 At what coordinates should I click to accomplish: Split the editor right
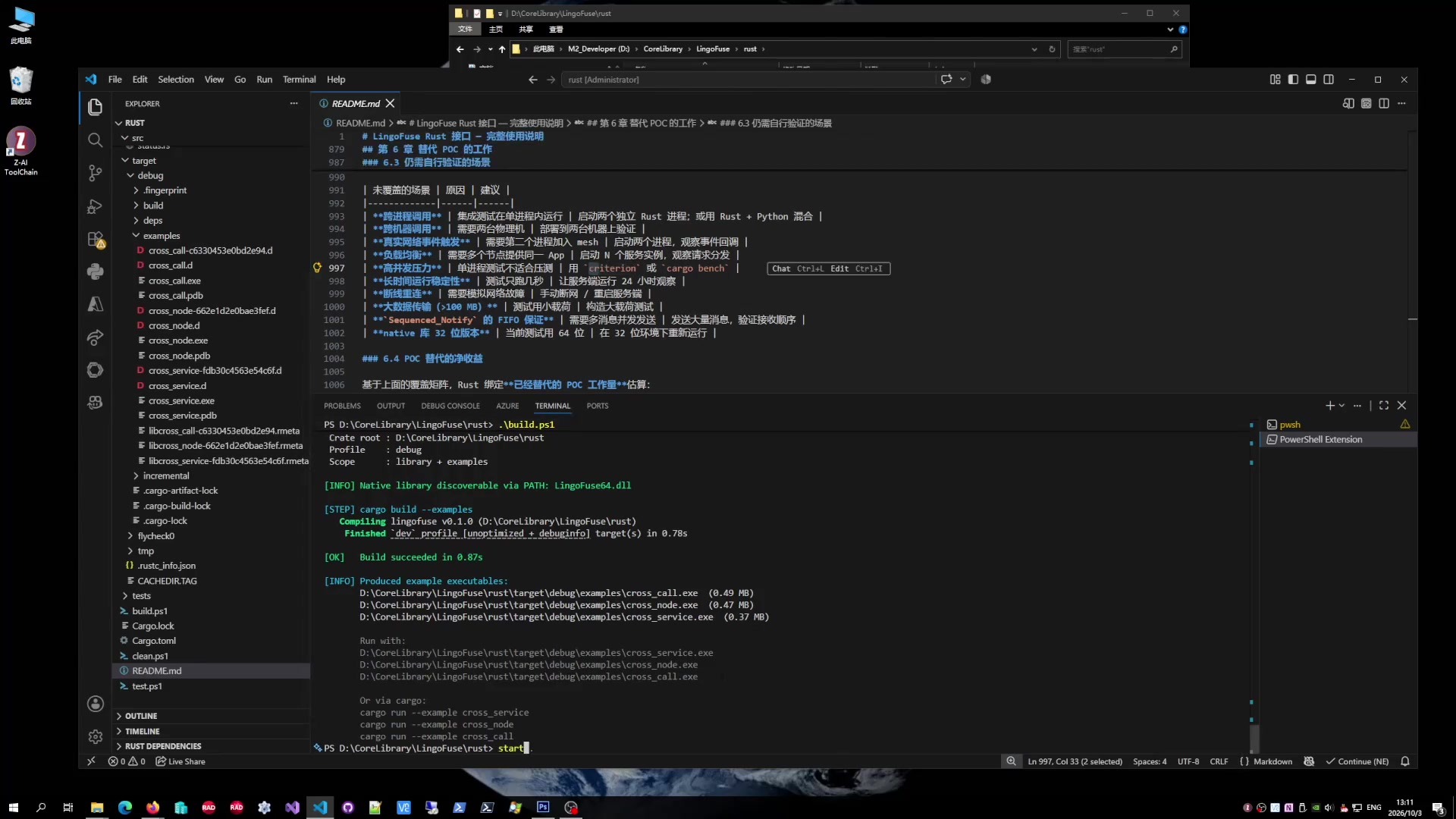(1384, 103)
